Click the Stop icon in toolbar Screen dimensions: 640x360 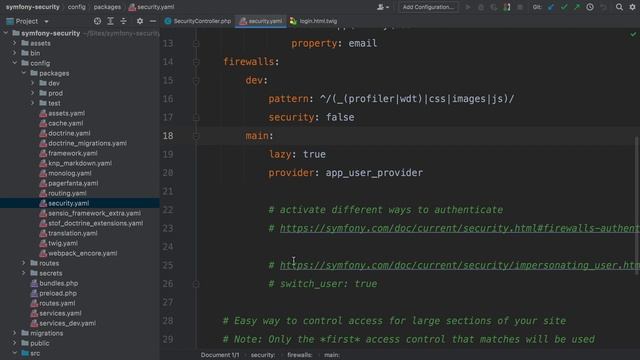(520, 7)
